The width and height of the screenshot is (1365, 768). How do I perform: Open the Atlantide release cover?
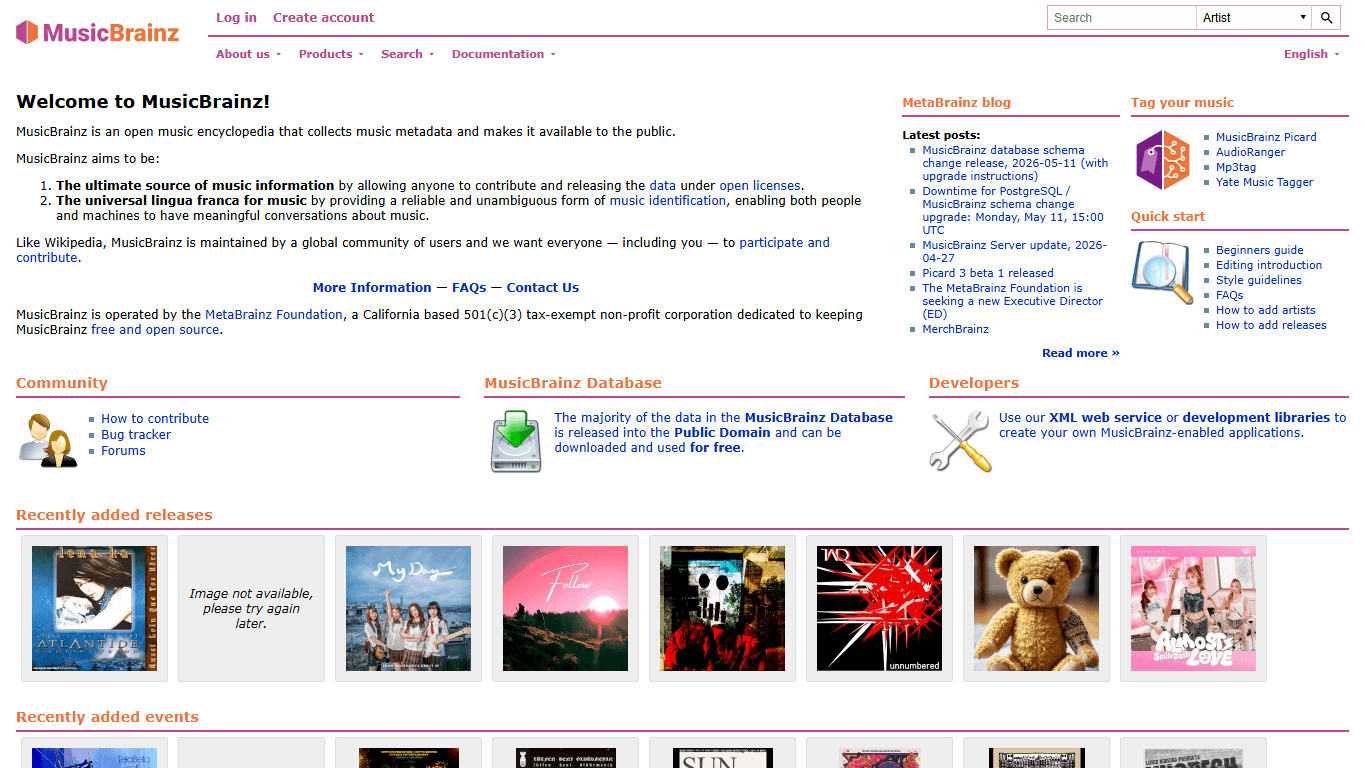pyautogui.click(x=94, y=608)
